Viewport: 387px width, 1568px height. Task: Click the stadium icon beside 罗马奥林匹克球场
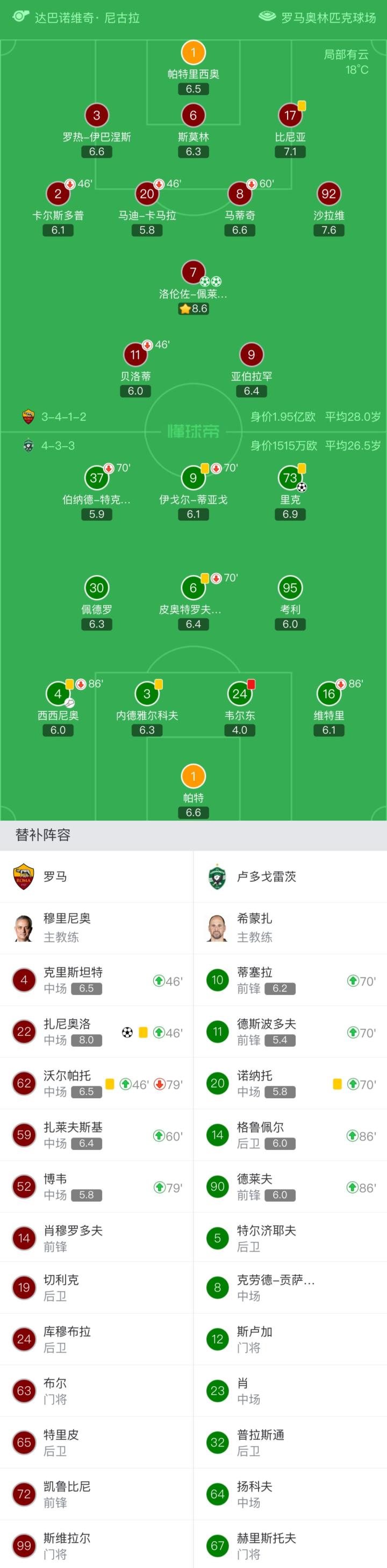coord(267,17)
